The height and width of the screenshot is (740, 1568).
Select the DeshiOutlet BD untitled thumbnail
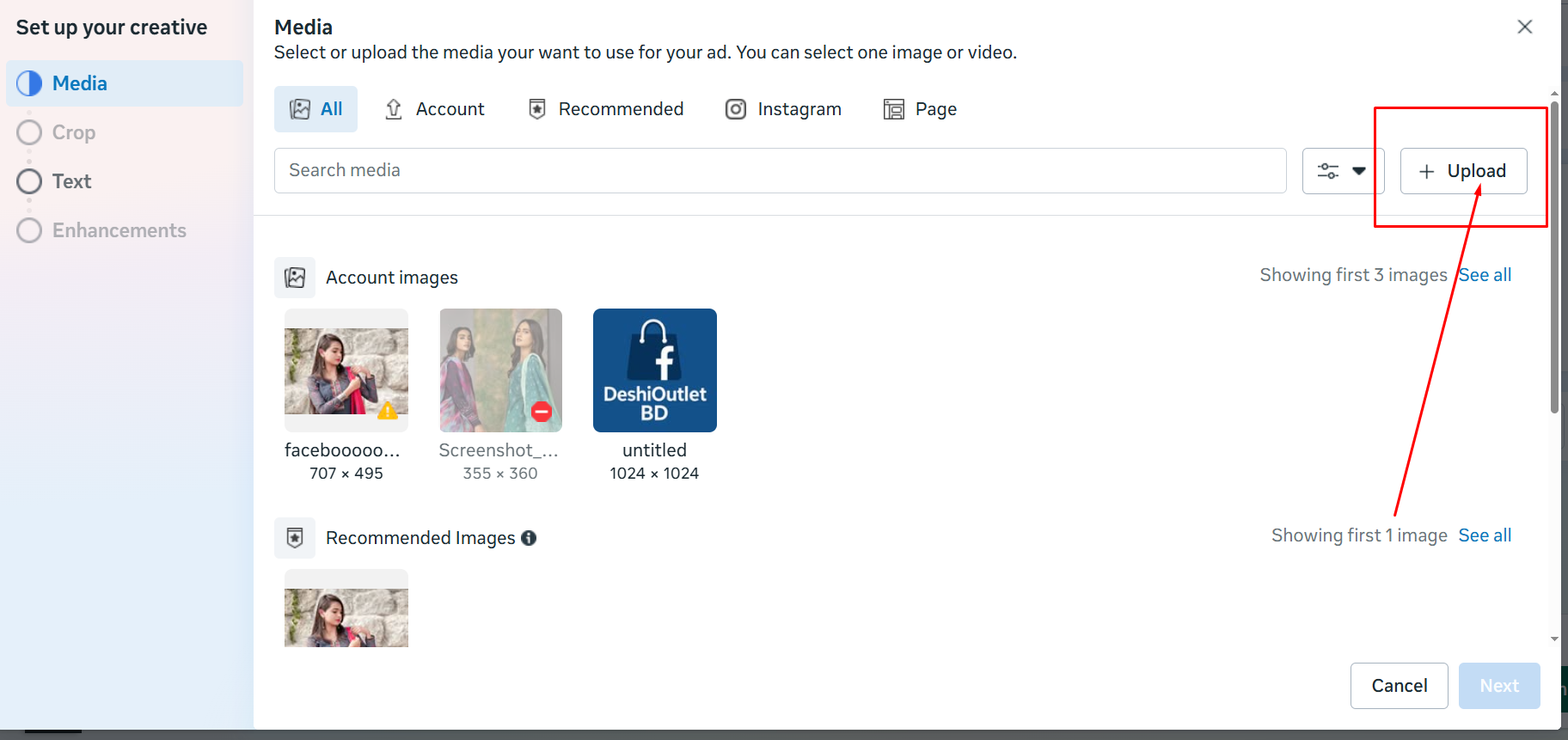coord(654,370)
